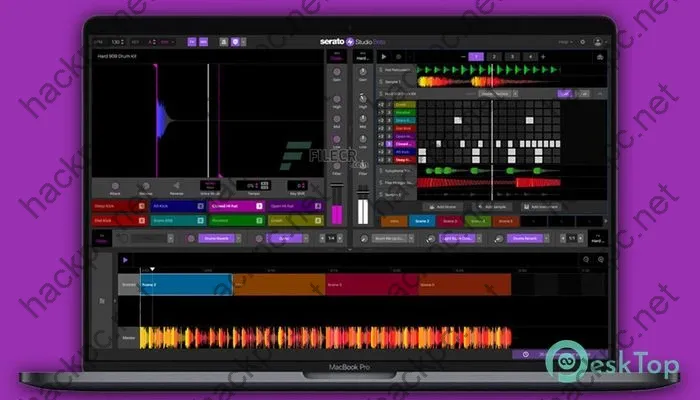Click the minus icon before pattern 1

[463, 57]
